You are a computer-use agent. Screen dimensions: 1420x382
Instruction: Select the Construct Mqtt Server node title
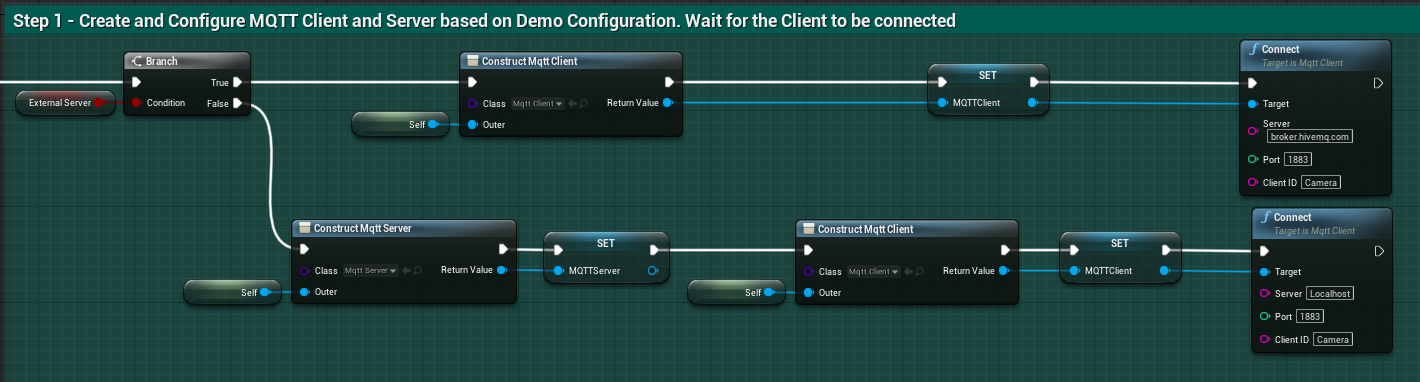pos(362,228)
